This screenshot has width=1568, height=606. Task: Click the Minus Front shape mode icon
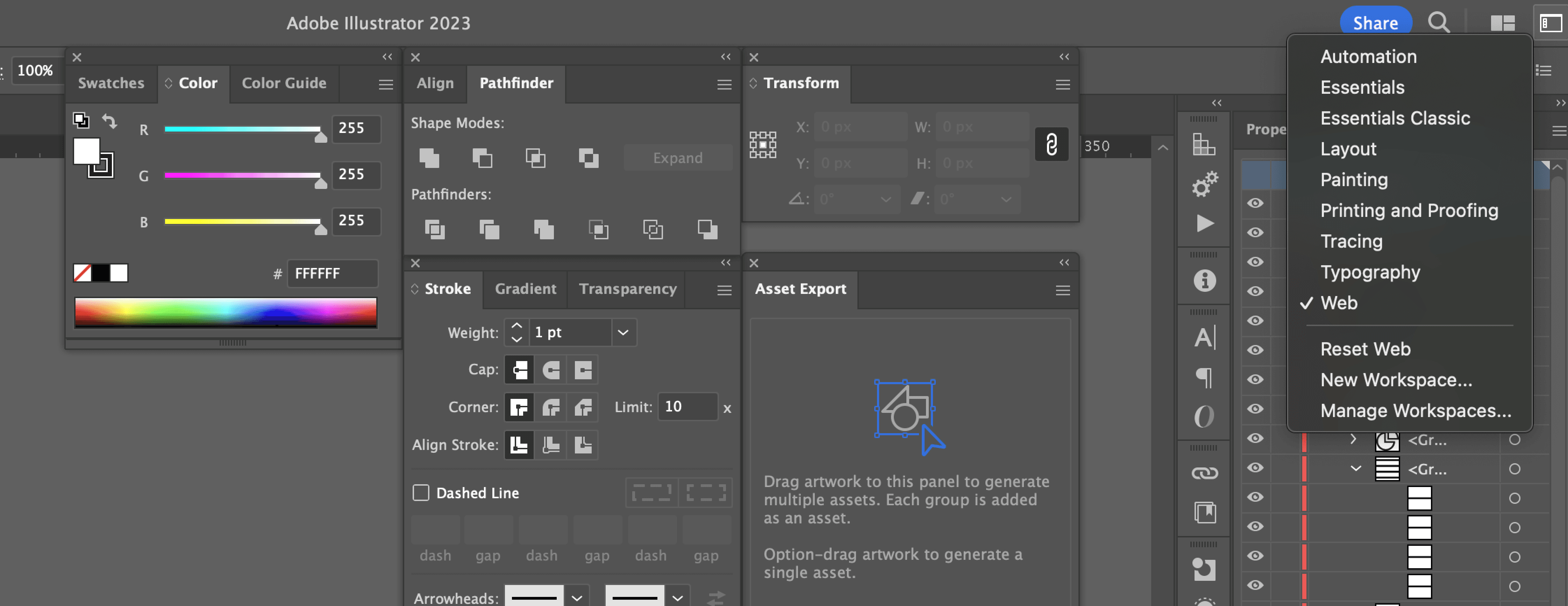(482, 158)
